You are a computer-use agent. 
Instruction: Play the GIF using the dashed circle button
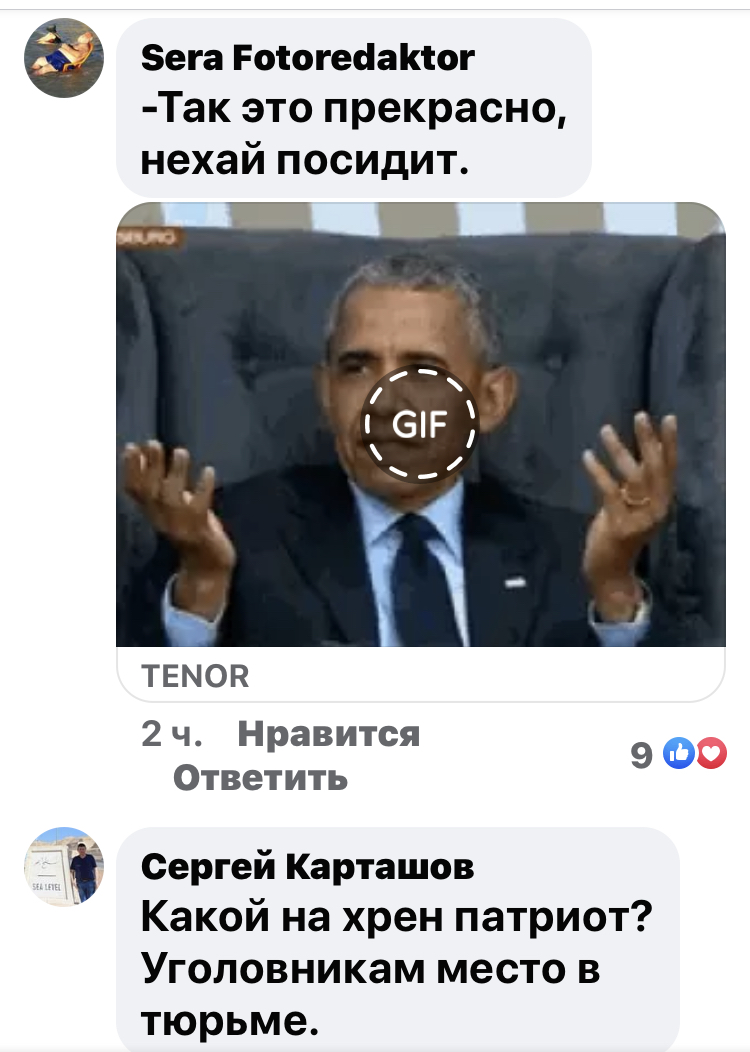(x=420, y=424)
